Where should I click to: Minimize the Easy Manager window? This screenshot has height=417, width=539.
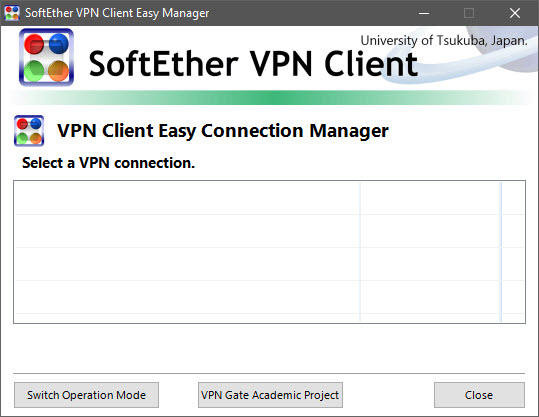click(x=424, y=13)
